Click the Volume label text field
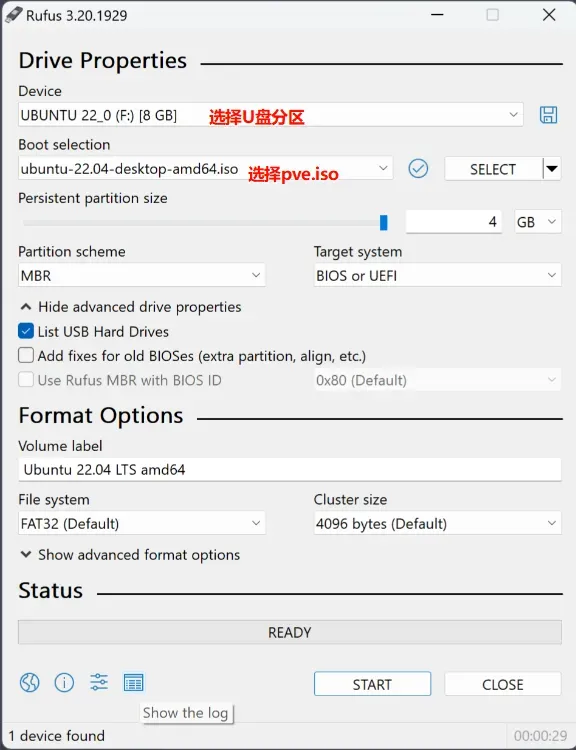This screenshot has height=750, width=576. (x=289, y=470)
